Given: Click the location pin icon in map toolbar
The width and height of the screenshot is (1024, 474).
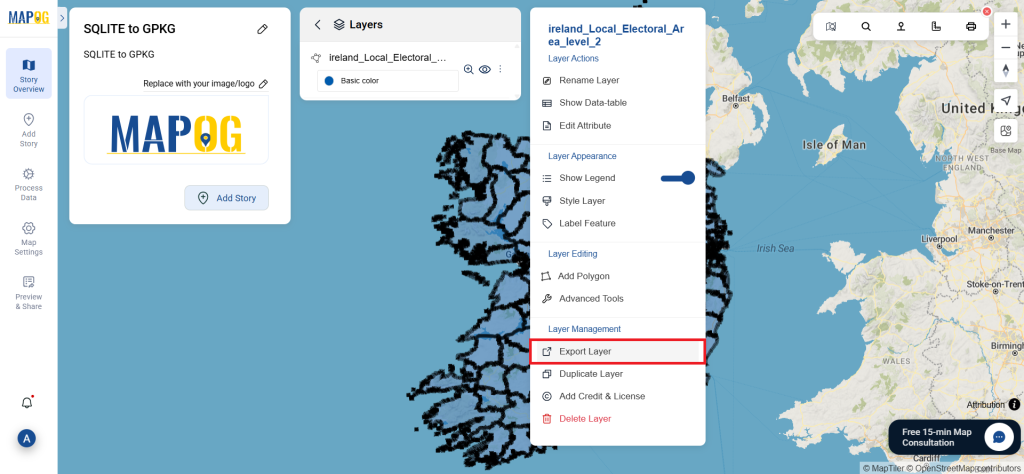Looking at the screenshot, I should click(x=901, y=26).
